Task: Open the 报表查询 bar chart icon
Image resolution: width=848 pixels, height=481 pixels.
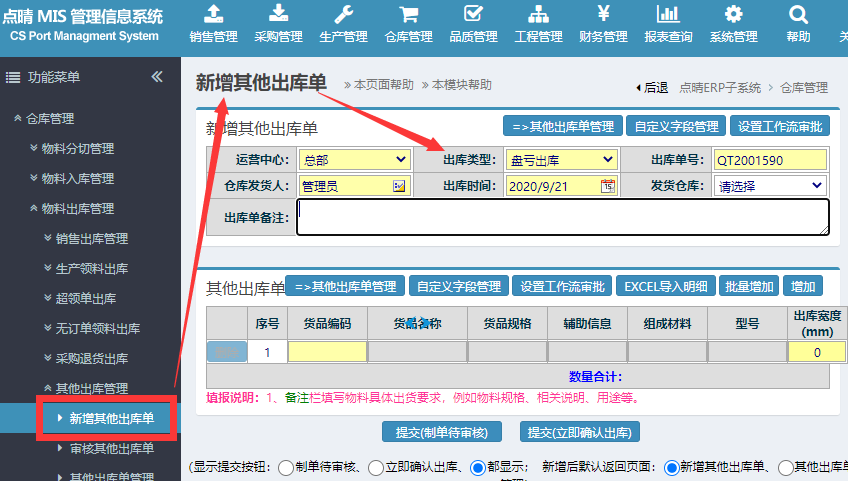Action: point(668,14)
